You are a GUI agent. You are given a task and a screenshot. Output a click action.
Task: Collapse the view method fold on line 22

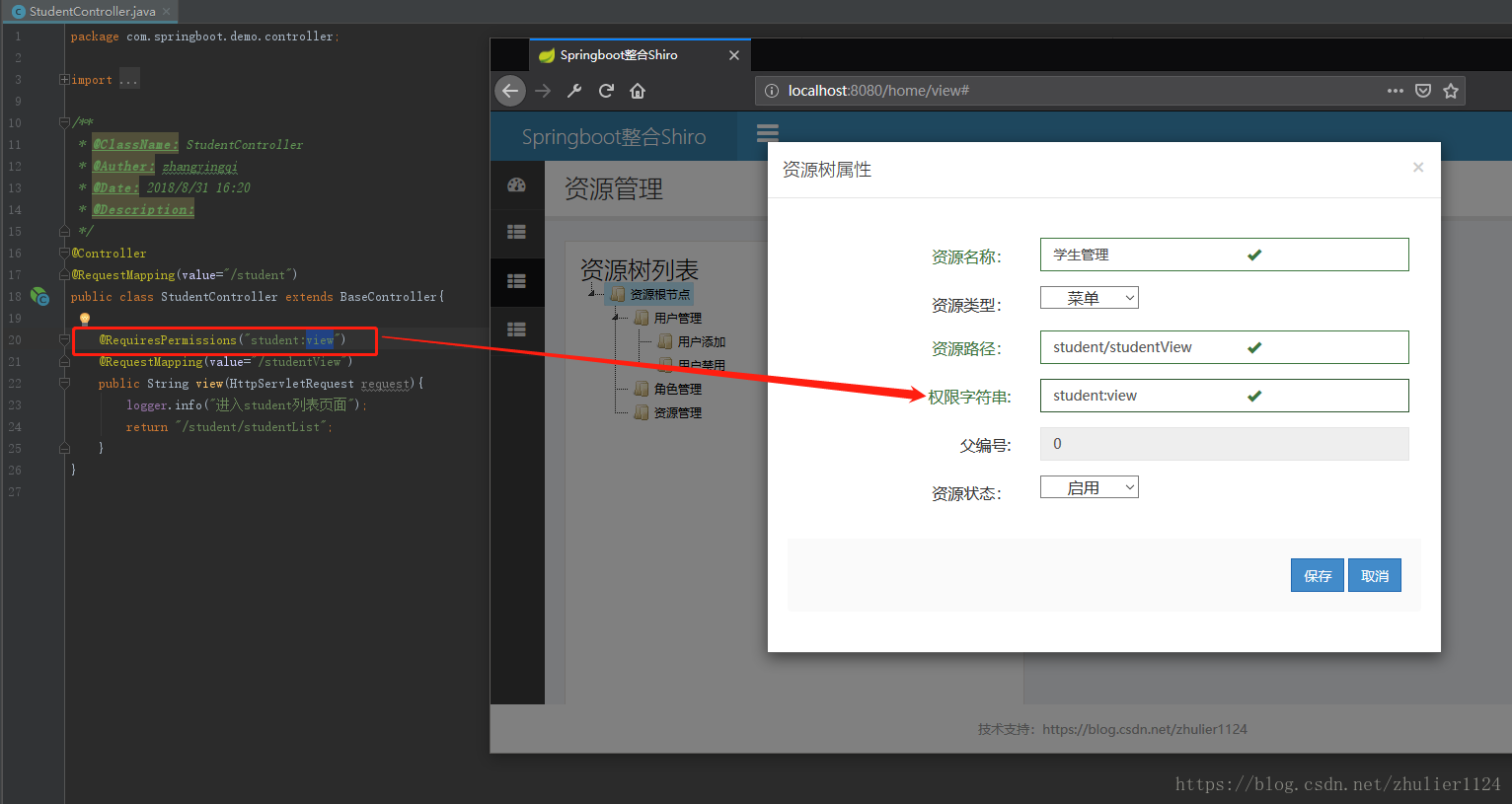(64, 384)
